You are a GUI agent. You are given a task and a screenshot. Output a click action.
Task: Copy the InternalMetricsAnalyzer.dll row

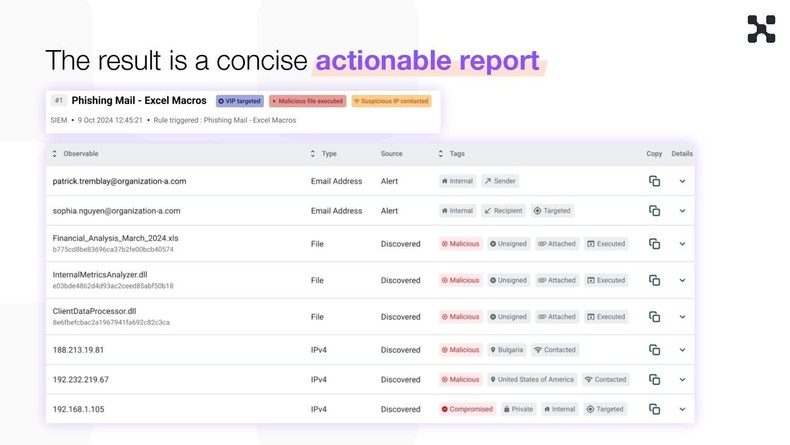click(654, 280)
